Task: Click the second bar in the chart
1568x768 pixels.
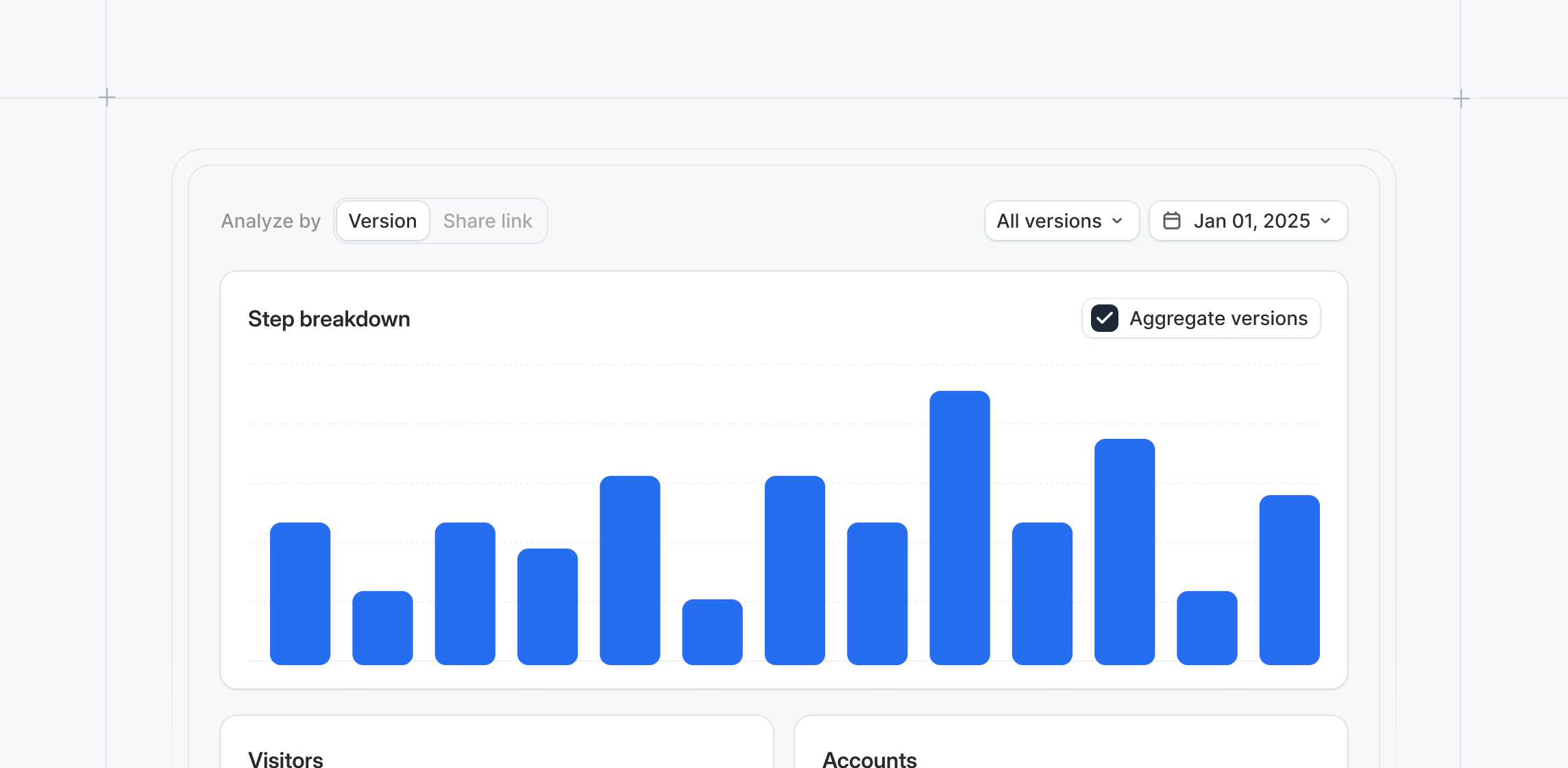Action: (x=382, y=627)
